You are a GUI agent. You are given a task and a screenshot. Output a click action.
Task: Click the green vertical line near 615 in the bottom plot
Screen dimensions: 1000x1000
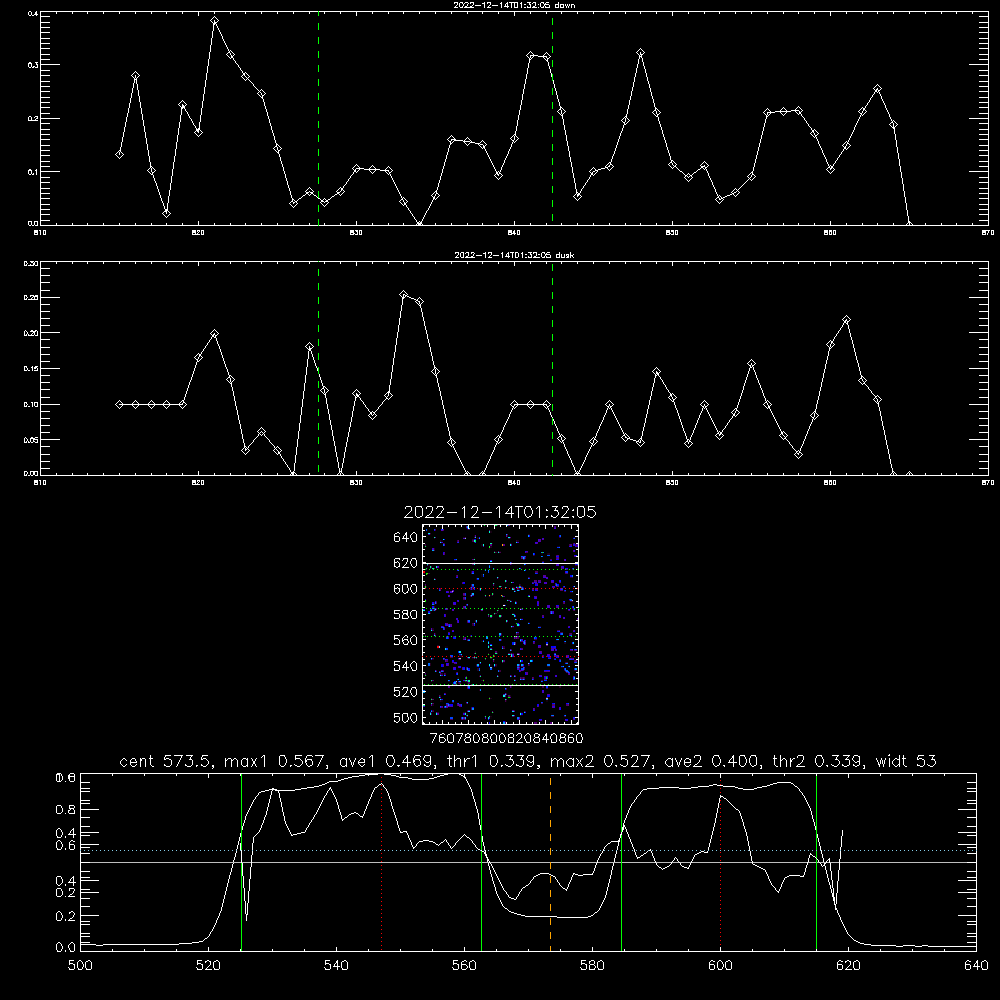point(816,862)
